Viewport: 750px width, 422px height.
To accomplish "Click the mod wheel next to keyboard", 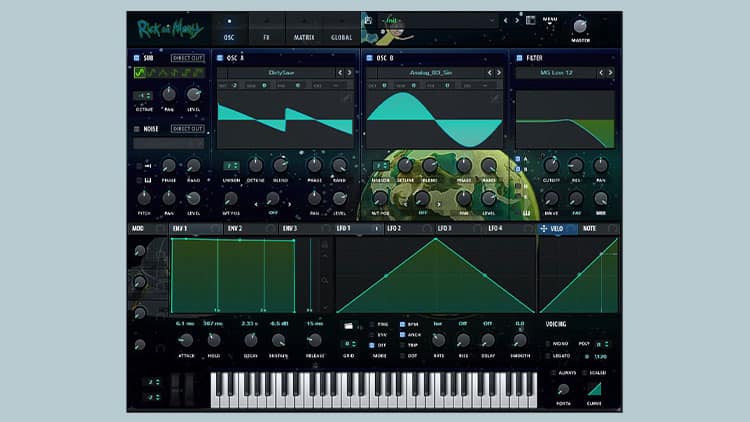I will (190, 389).
